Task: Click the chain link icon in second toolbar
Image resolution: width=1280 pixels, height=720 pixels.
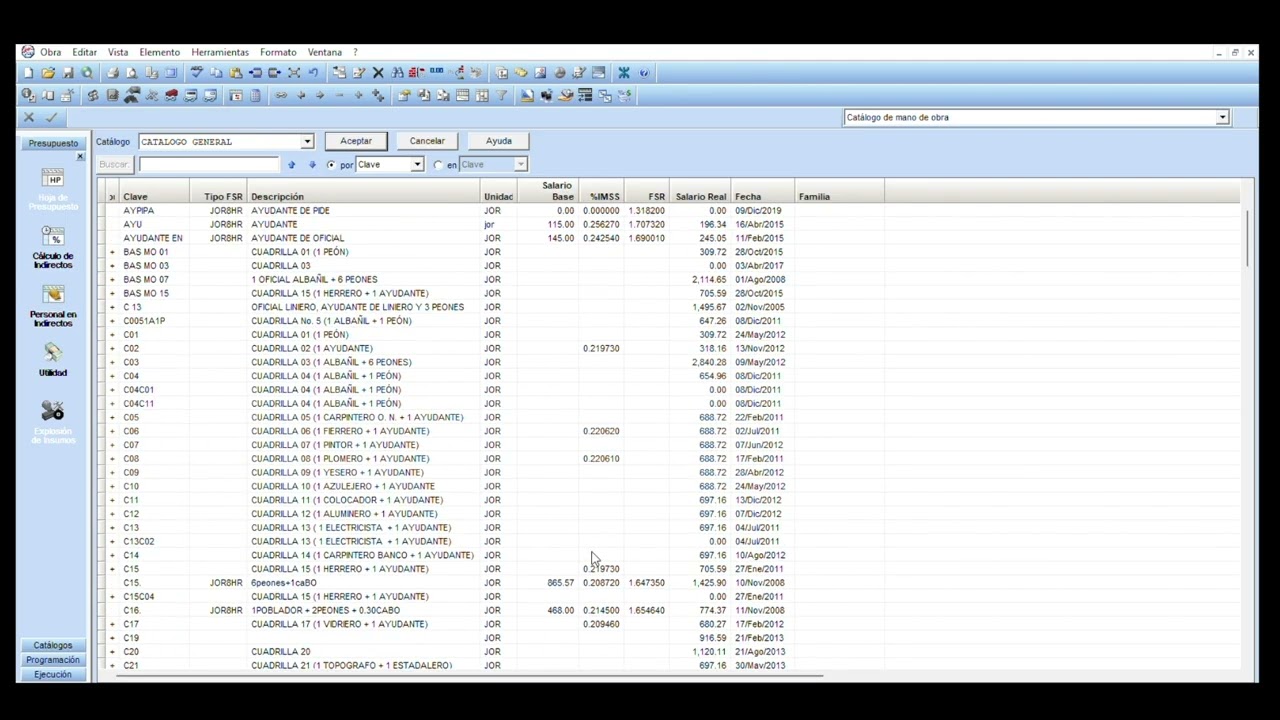Action: coord(281,96)
